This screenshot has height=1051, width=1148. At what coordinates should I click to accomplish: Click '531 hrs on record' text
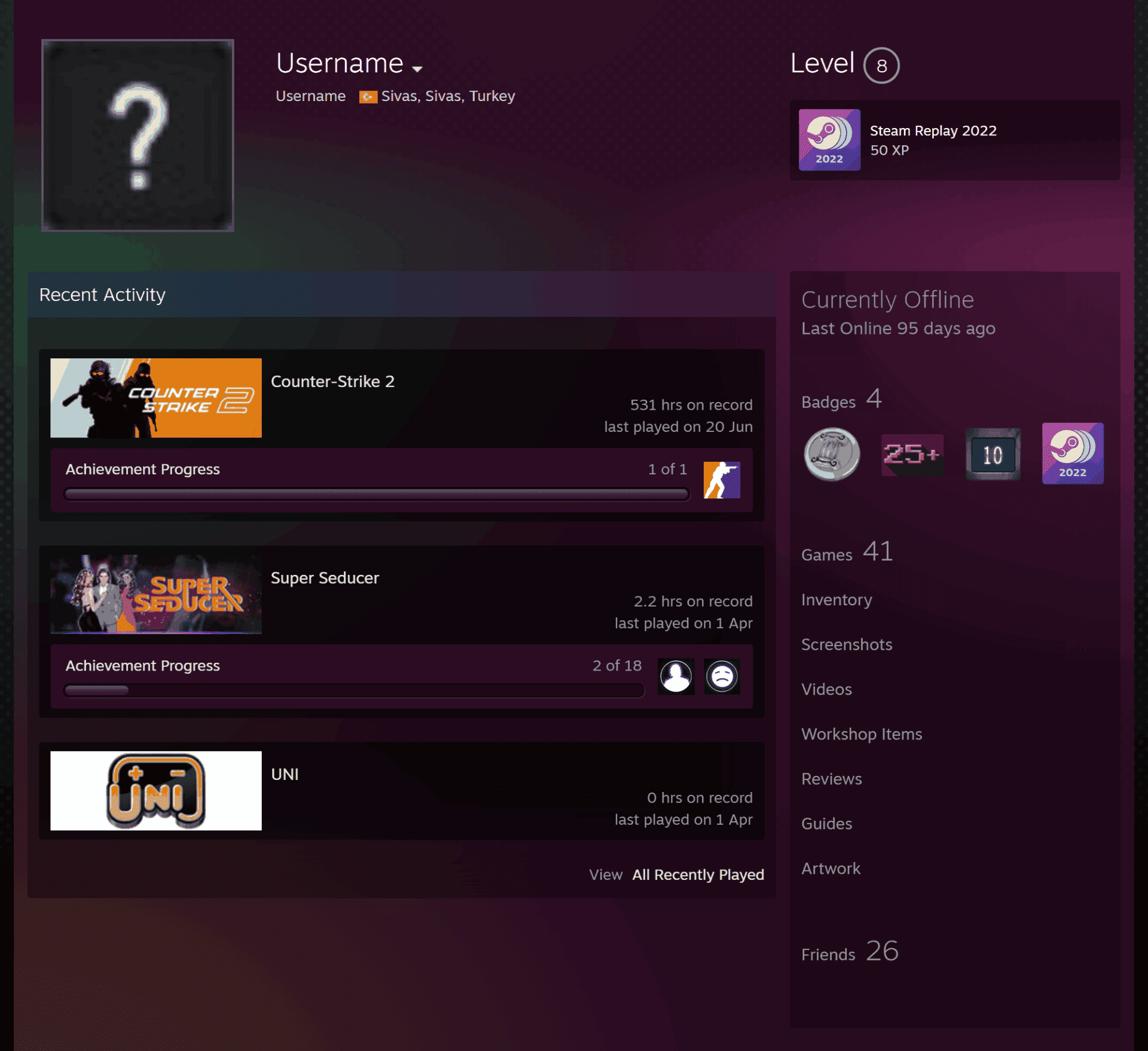pos(691,405)
